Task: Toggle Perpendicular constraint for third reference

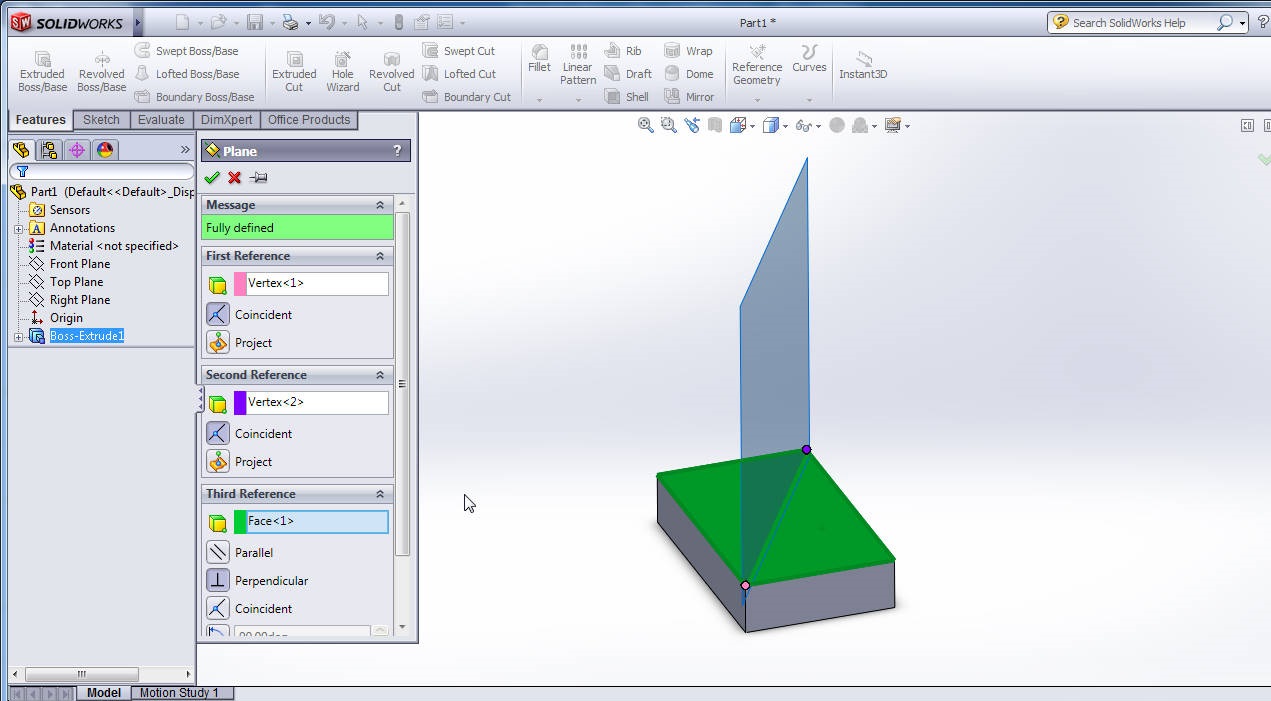Action: coord(218,581)
